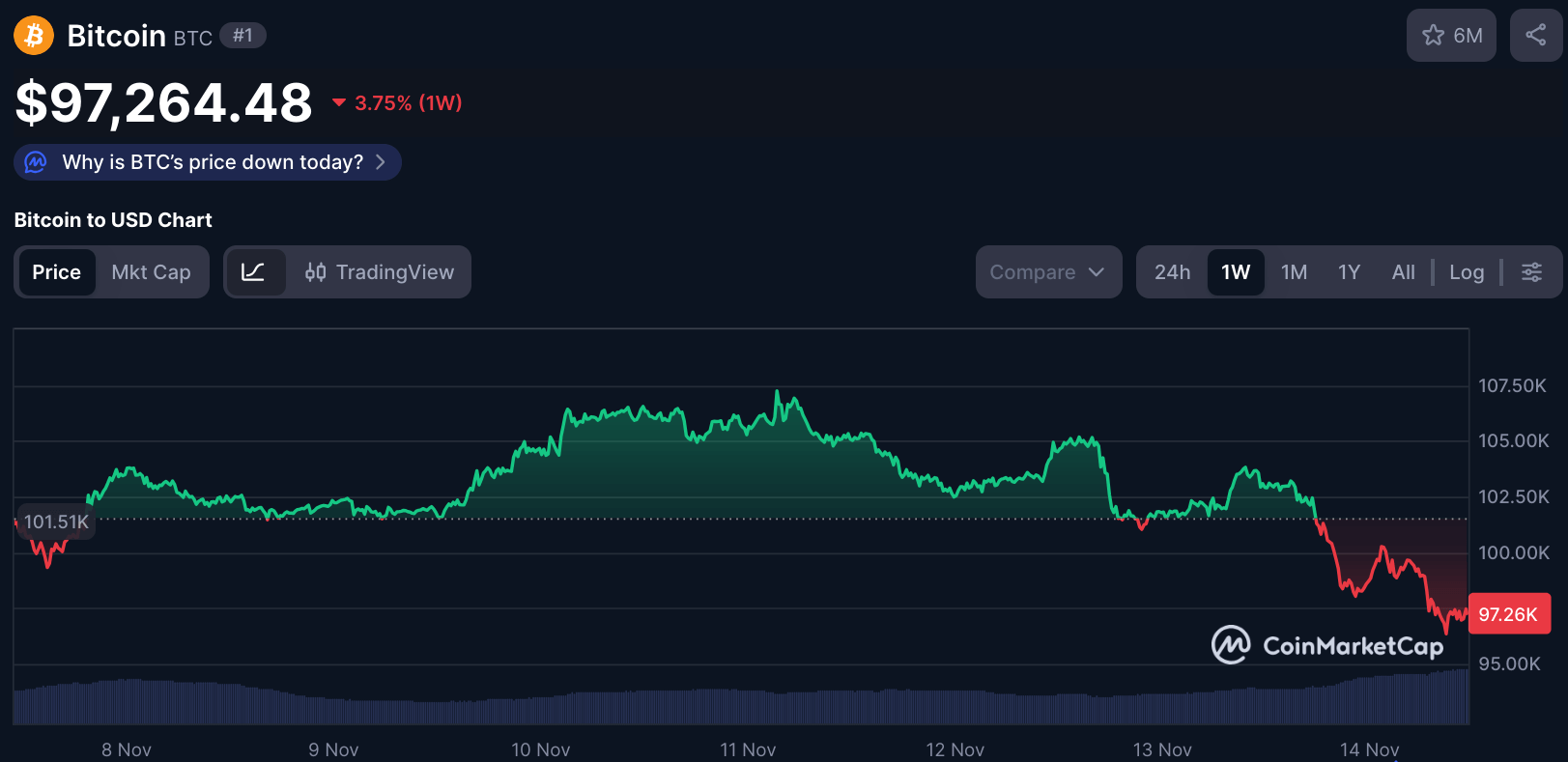1568x762 pixels.
Task: Open chart settings sliders icon
Action: pos(1531,272)
